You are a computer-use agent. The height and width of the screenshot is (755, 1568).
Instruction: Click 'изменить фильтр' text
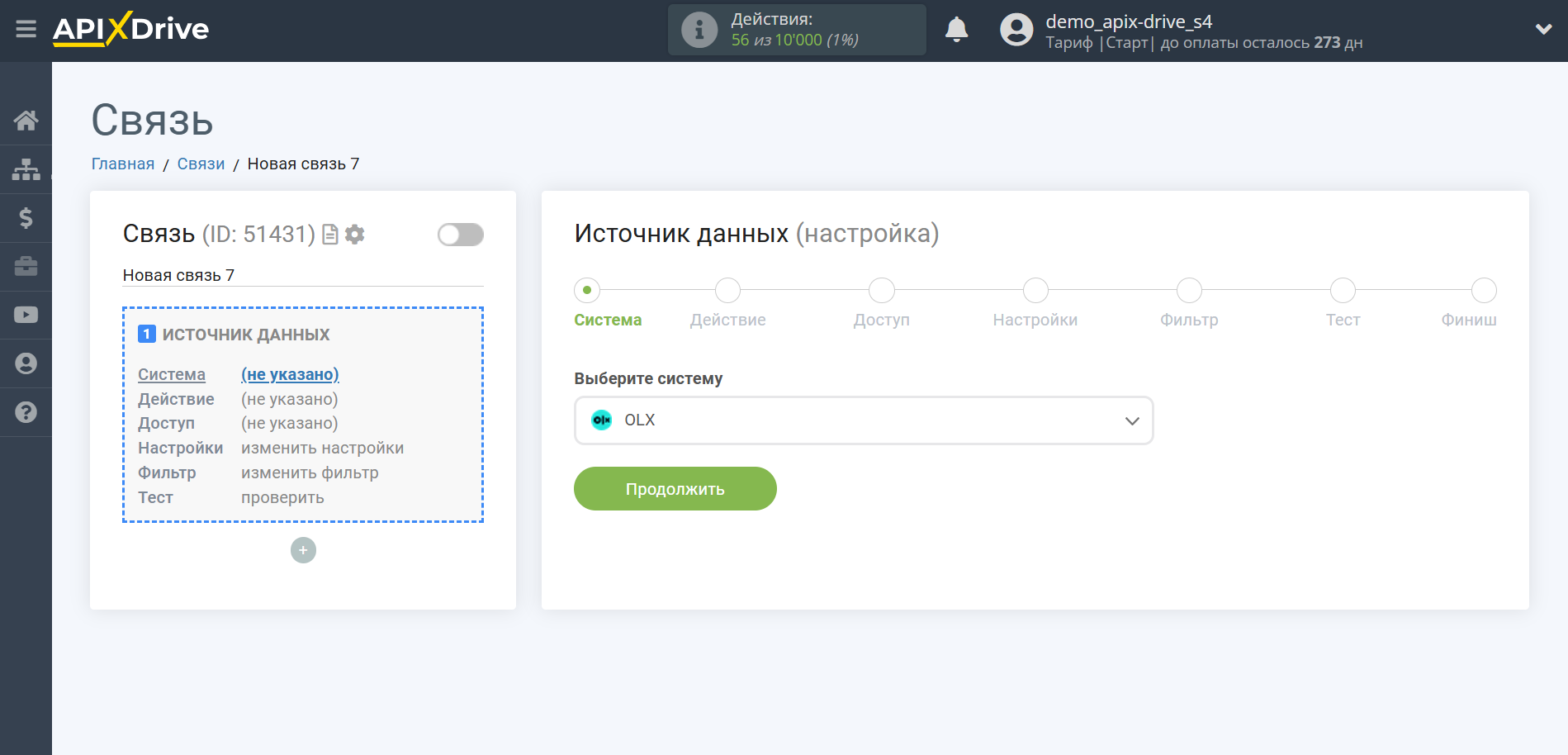pos(310,472)
